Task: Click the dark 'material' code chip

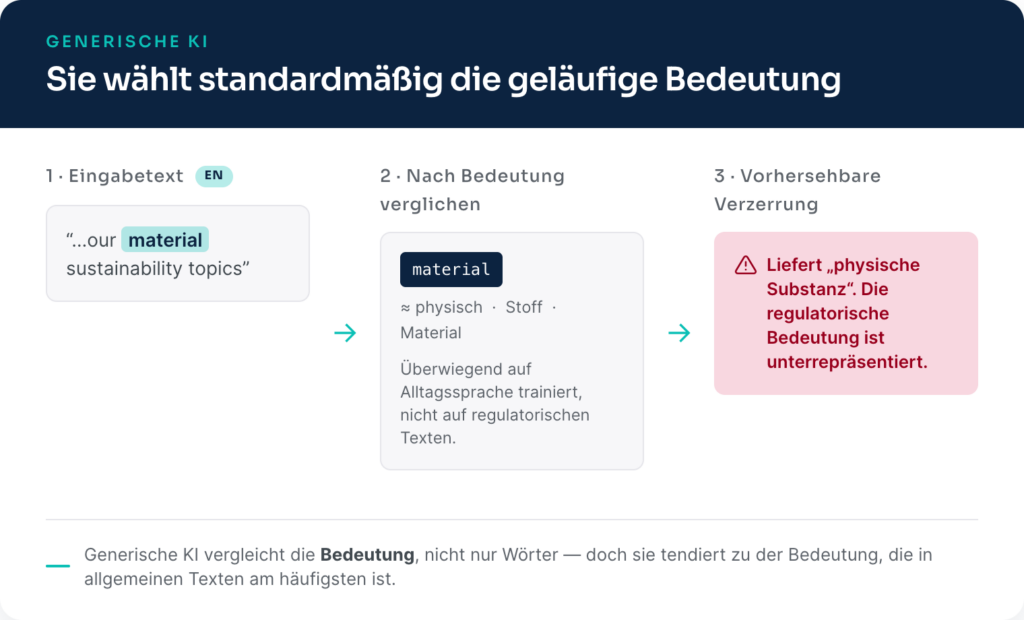Action: click(451, 269)
